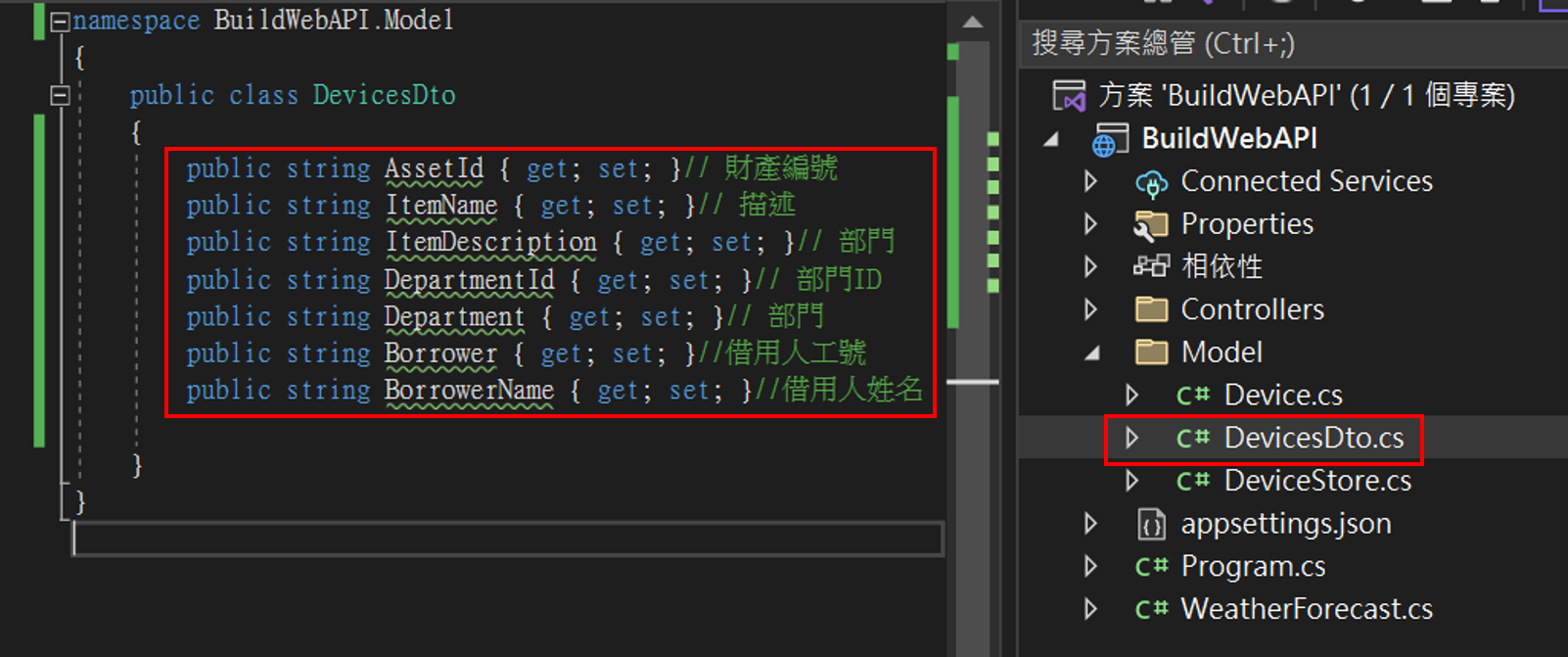This screenshot has height=657, width=1568.
Task: Click the Controllers folder icon
Action: coord(1151,309)
